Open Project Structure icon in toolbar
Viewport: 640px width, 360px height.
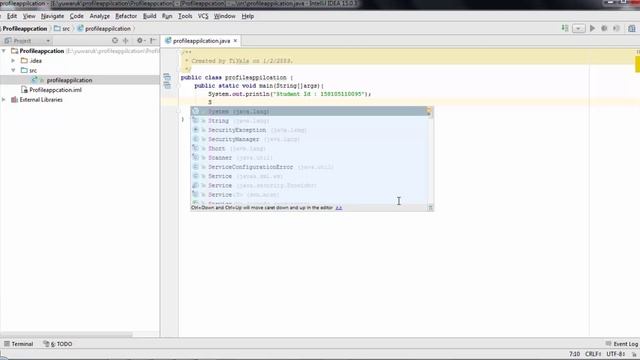(x=632, y=29)
